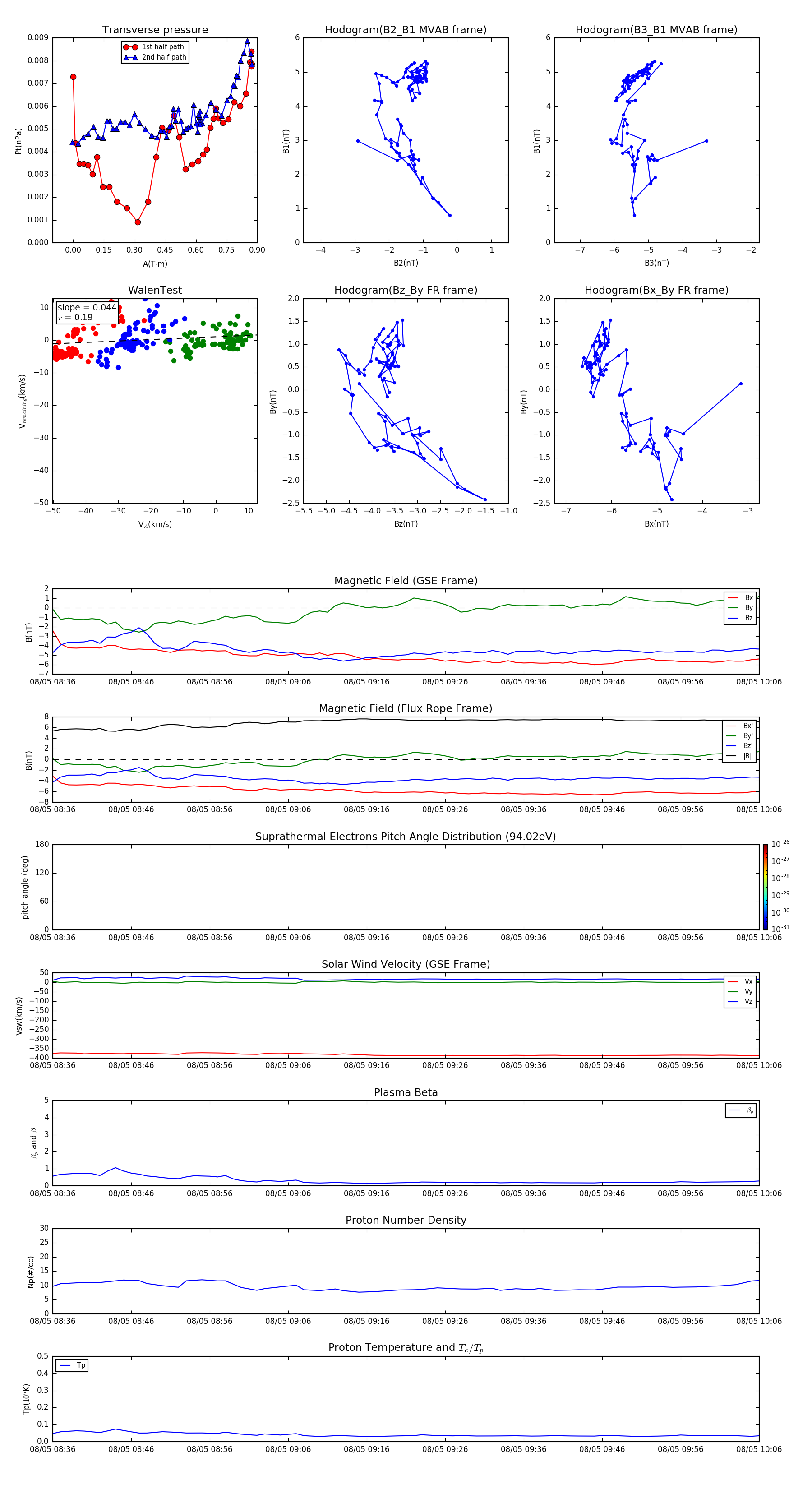Click the empty pitch angle distribution plot area
812x1489 pixels.
point(406,887)
